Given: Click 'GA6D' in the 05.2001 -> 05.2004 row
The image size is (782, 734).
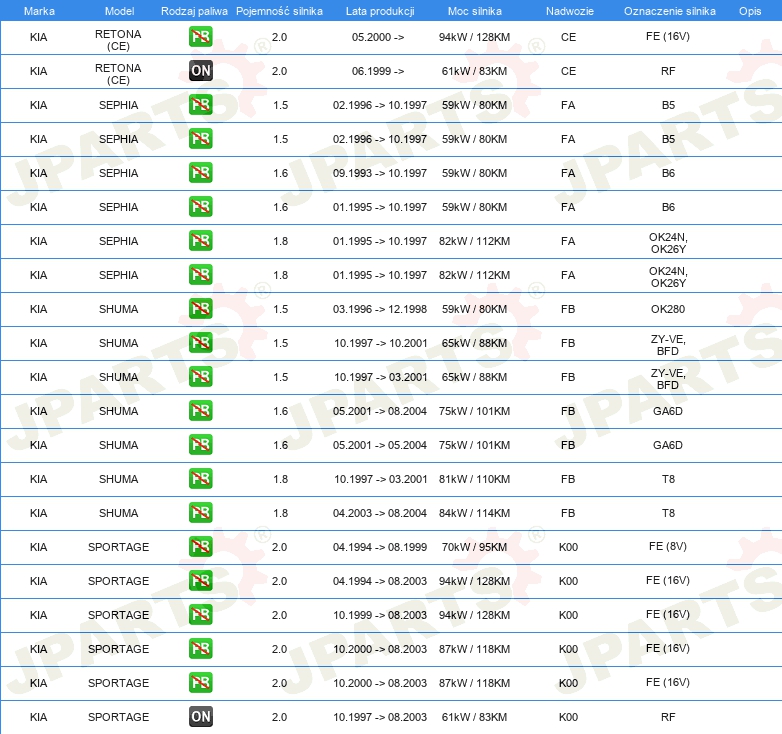Looking at the screenshot, I should (x=668, y=445).
